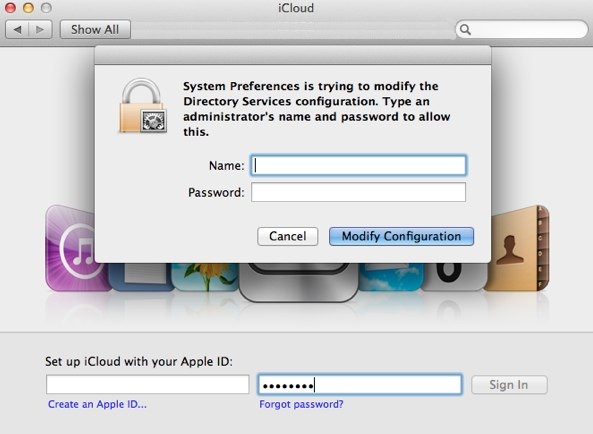The height and width of the screenshot is (434, 593).
Task: Click the Apple ID email field
Action: pos(147,384)
